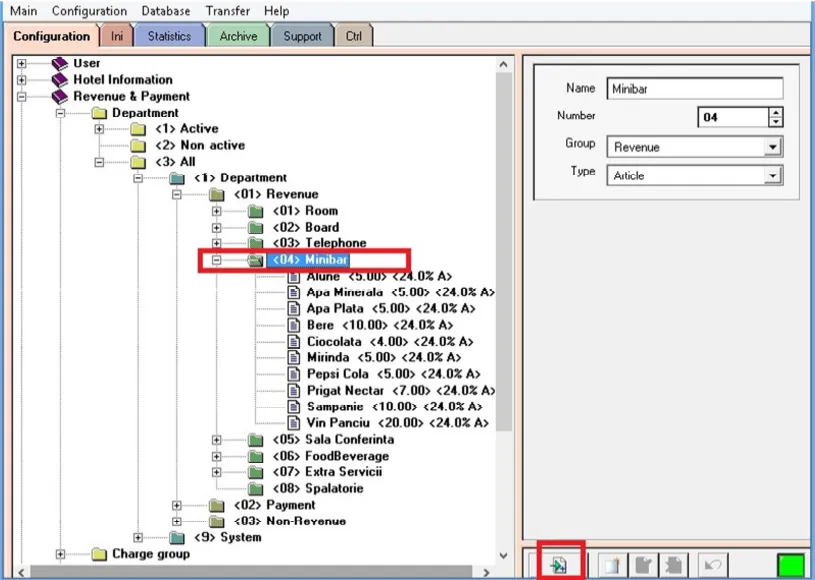Open the Type dropdown
This screenshot has width=815, height=580.
pyautogui.click(x=773, y=176)
